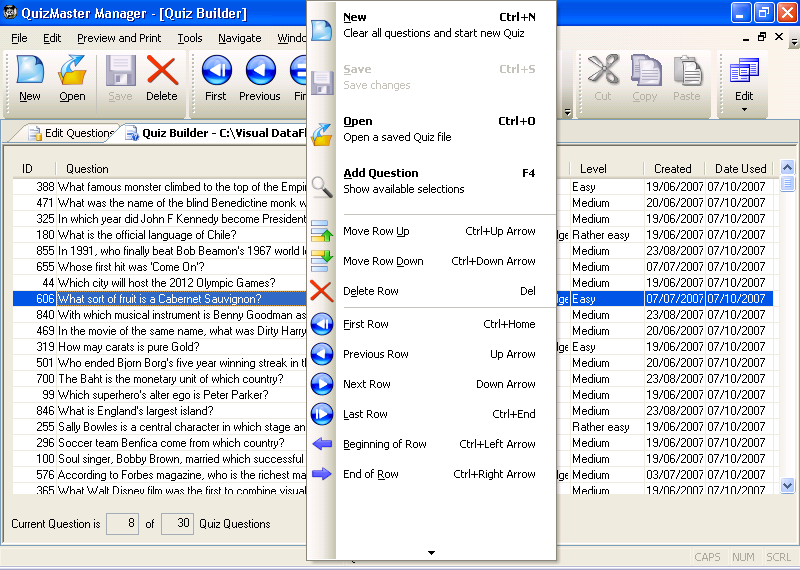Click the total questions field showing 30

177,524
